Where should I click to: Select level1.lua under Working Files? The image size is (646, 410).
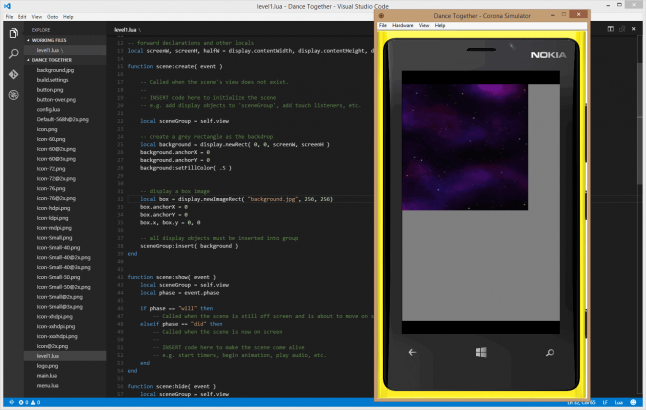pyautogui.click(x=49, y=49)
